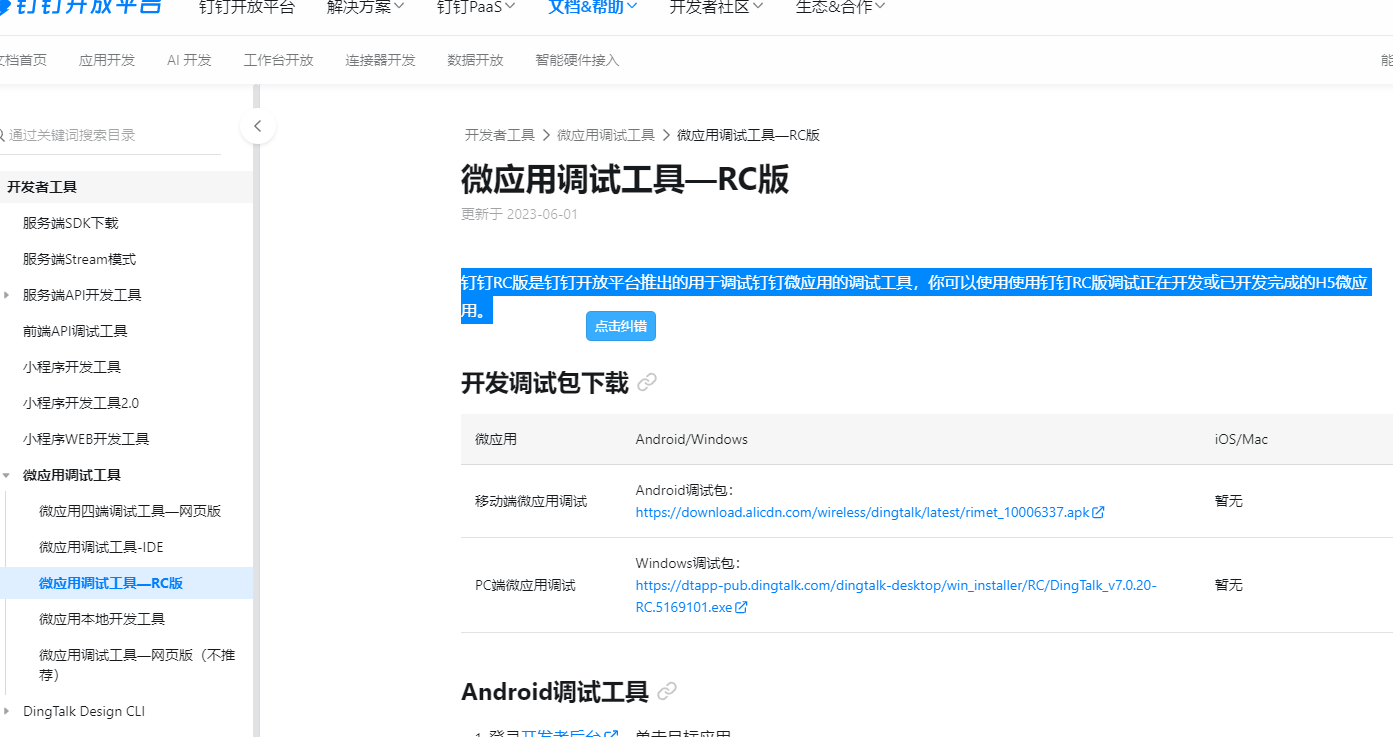Copy anchor link beside Android调试工具 heading
This screenshot has height=737, width=1393.
tap(667, 691)
